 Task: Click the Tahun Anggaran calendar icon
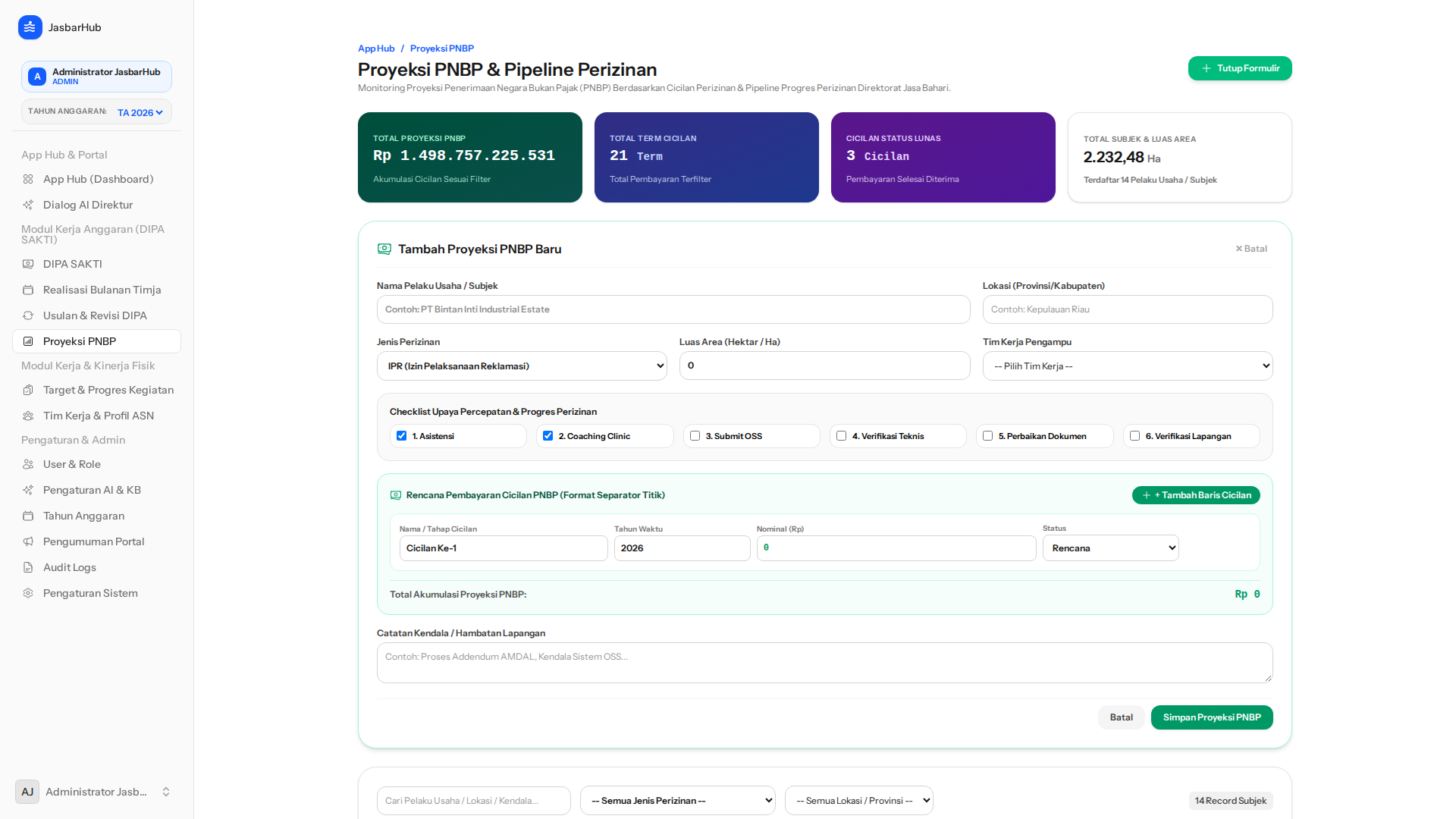[28, 516]
